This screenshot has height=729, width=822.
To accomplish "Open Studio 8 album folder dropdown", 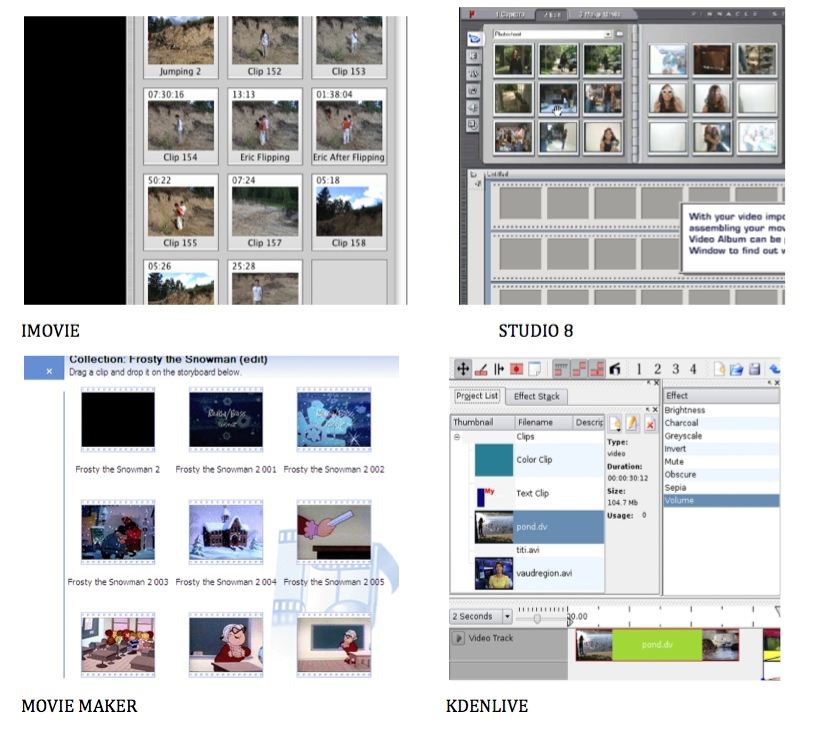I will (x=607, y=34).
